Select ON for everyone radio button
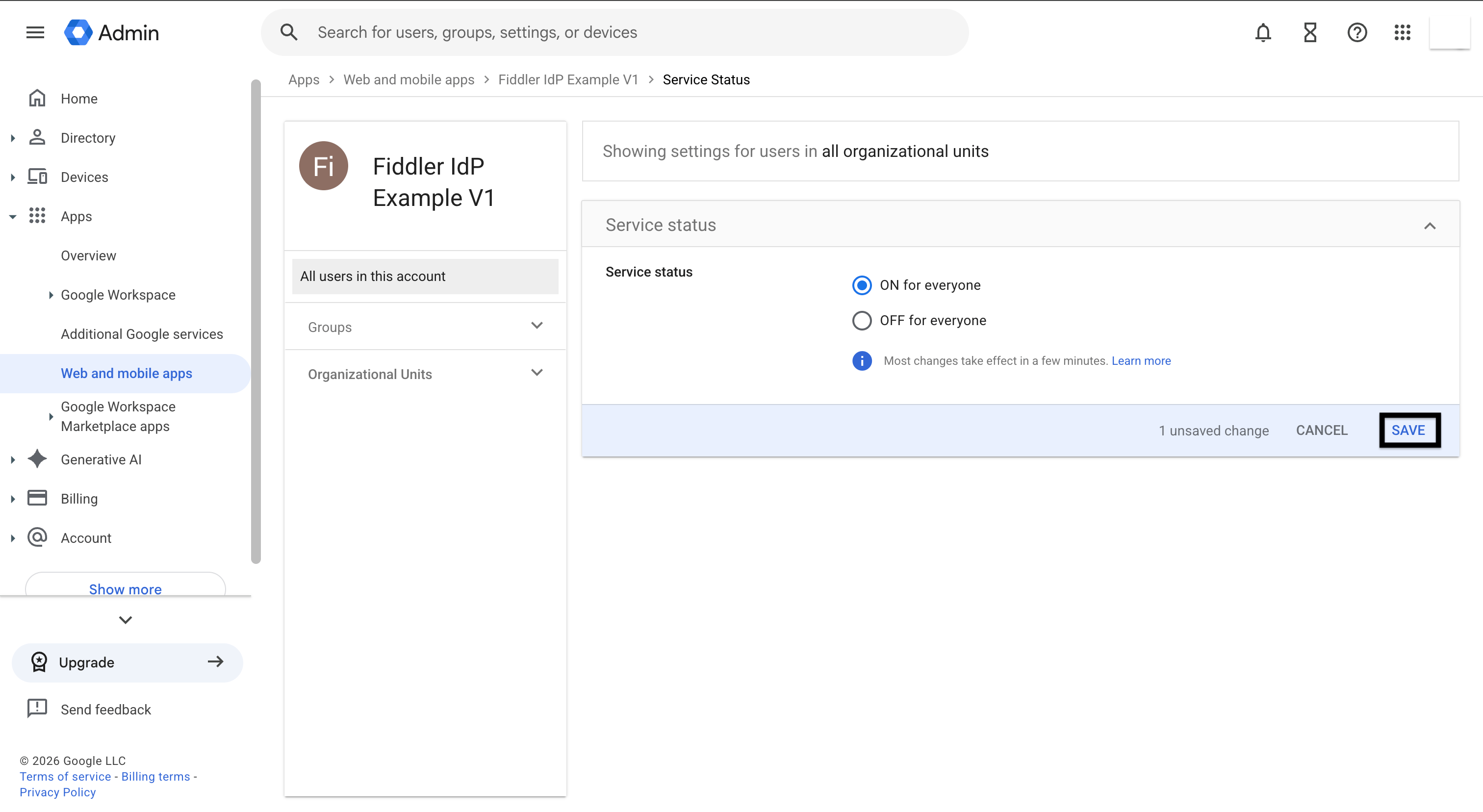The height and width of the screenshot is (812, 1483). pos(862,285)
